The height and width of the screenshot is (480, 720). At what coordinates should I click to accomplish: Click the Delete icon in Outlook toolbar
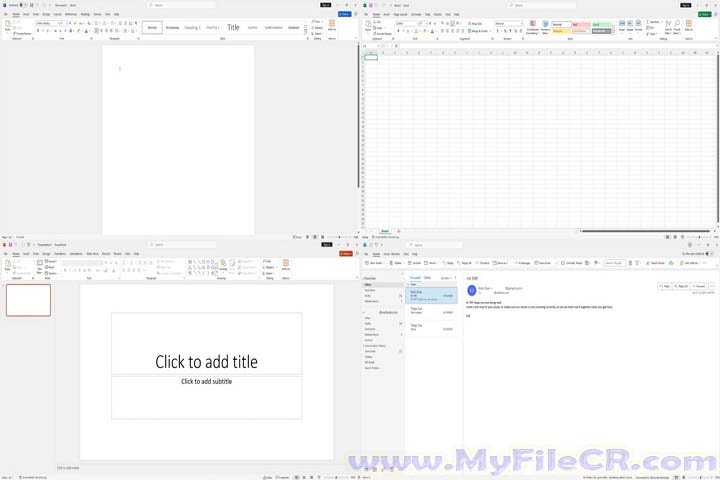point(395,263)
